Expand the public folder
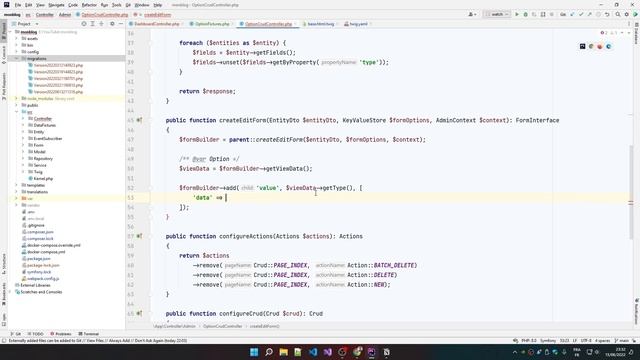Viewport: 640px width, 360px height. 16,105
